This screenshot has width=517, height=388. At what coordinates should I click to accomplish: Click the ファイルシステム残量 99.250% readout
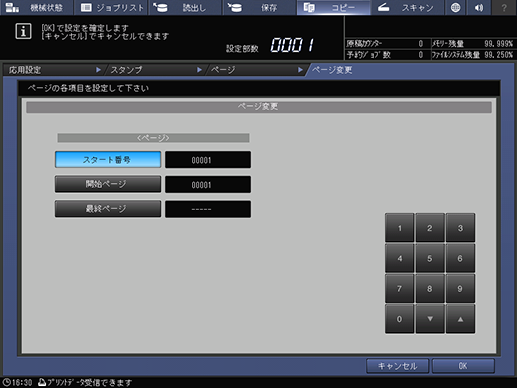pos(473,55)
